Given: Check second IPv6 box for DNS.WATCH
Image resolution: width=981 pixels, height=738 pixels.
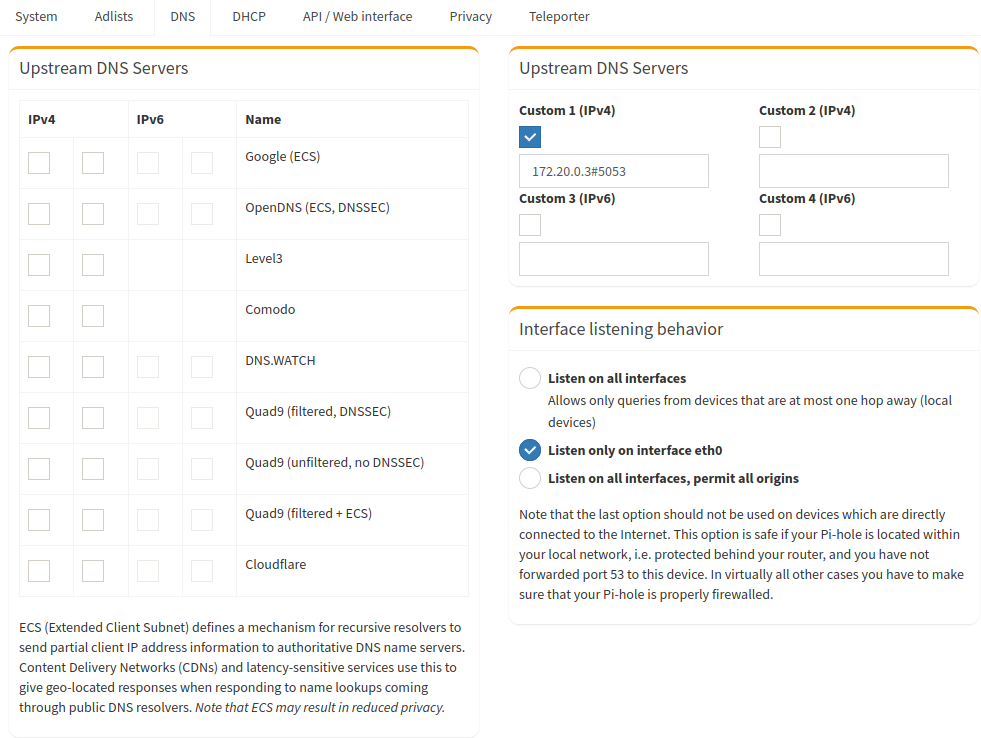Looking at the screenshot, I should click(201, 366).
